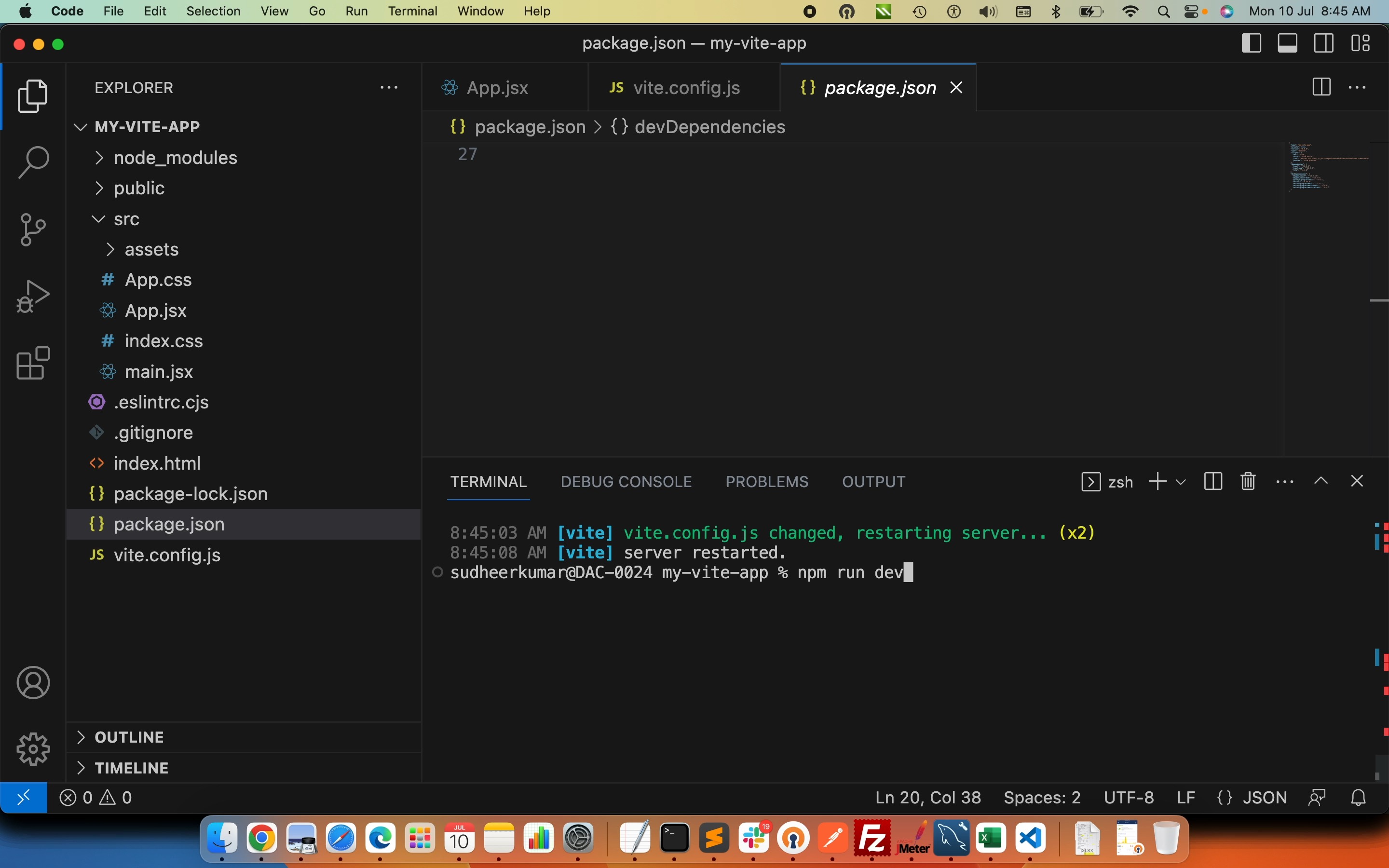Open Slack in the Dock
This screenshot has width=1389, height=868.
(754, 839)
